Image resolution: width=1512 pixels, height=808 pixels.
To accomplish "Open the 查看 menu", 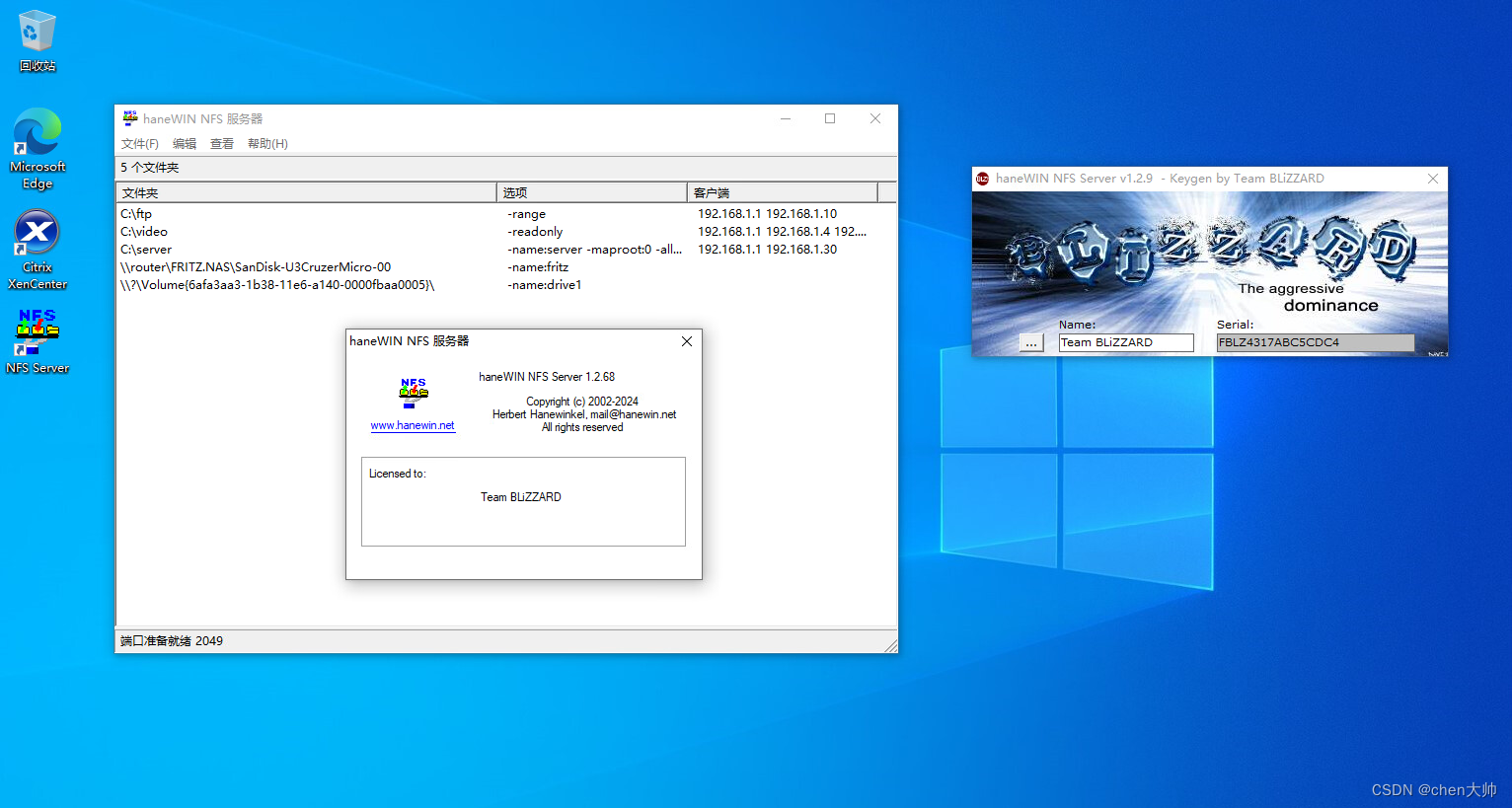I will [x=222, y=144].
